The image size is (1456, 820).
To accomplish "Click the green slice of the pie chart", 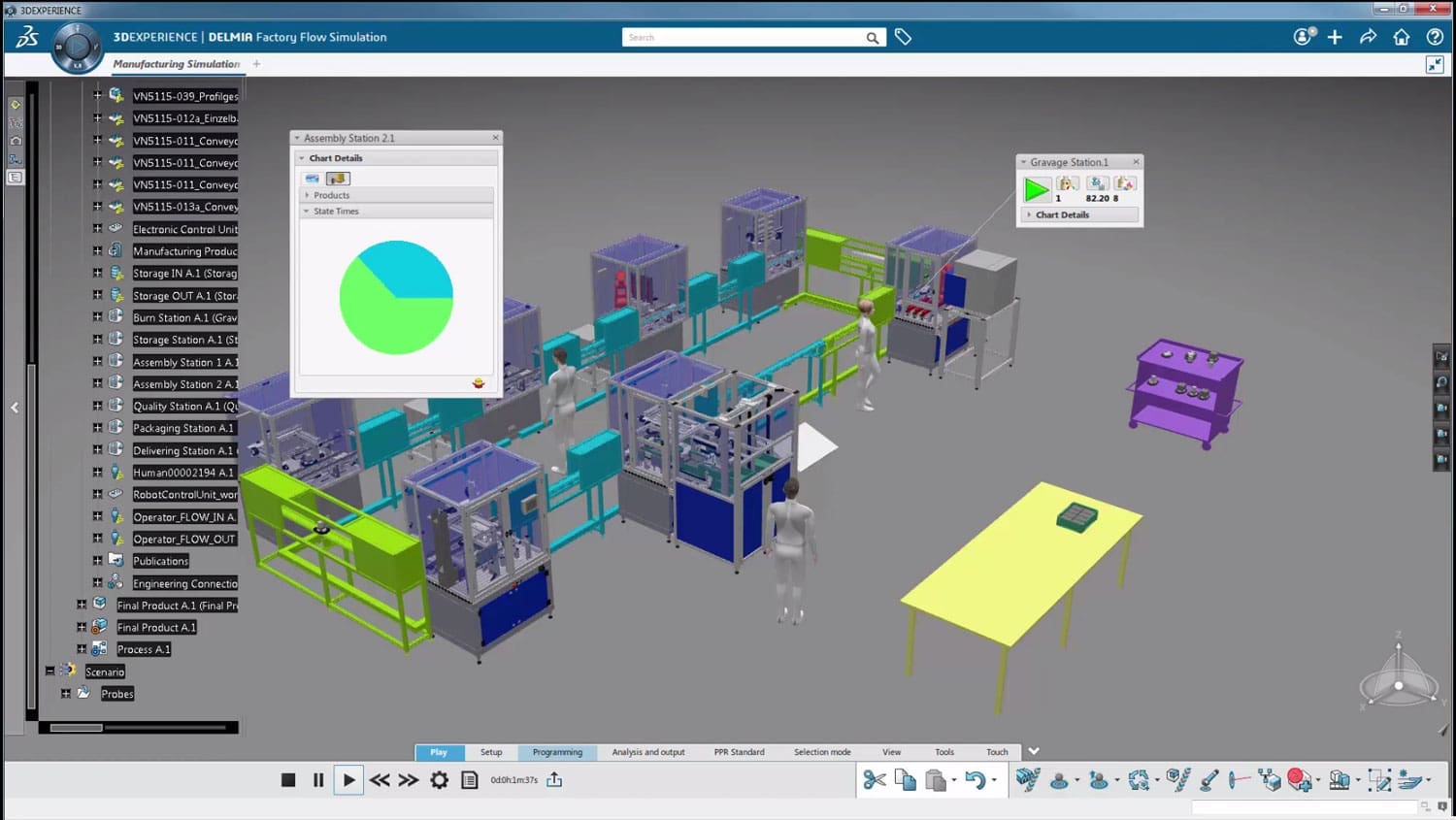I will coord(383,320).
